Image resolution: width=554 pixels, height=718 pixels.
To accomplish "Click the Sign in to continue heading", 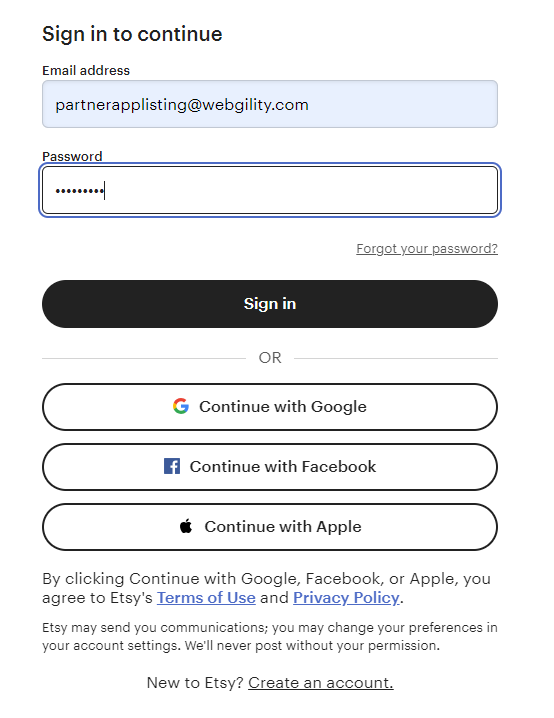I will click(x=132, y=34).
